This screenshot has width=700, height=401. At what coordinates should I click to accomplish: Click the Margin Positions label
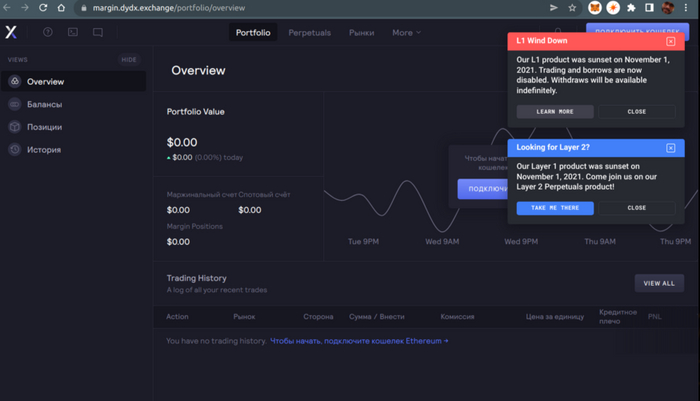pos(195,226)
